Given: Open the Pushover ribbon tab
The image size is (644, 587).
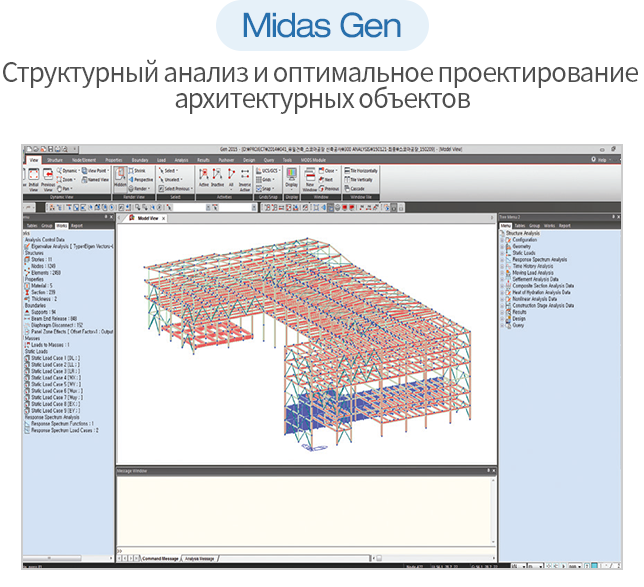Looking at the screenshot, I should pyautogui.click(x=226, y=160).
